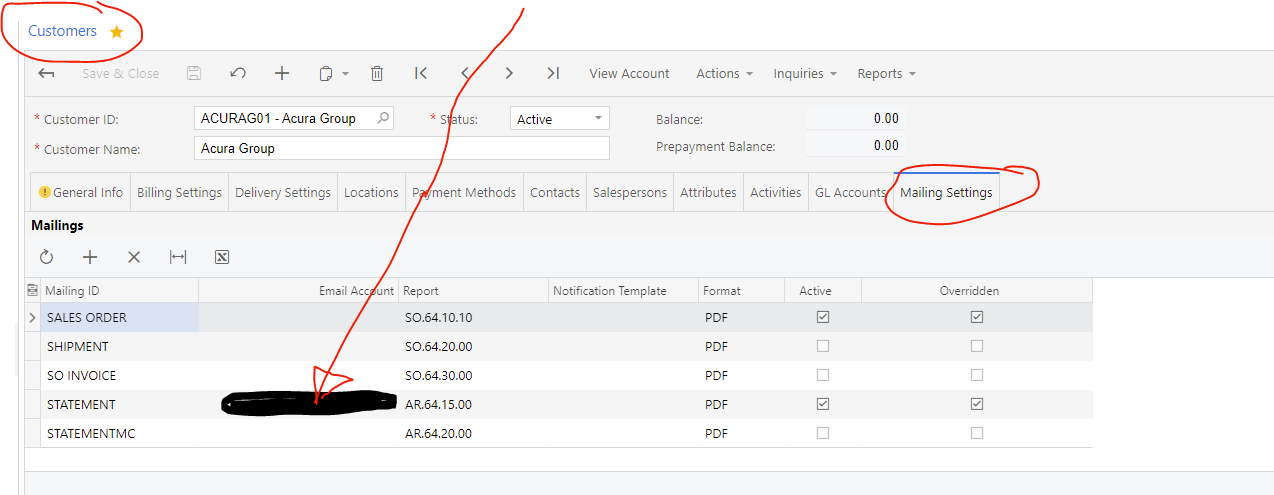Image resolution: width=1274 pixels, height=495 pixels.
Task: Fit columns in the Mailings grid
Action: click(x=178, y=257)
